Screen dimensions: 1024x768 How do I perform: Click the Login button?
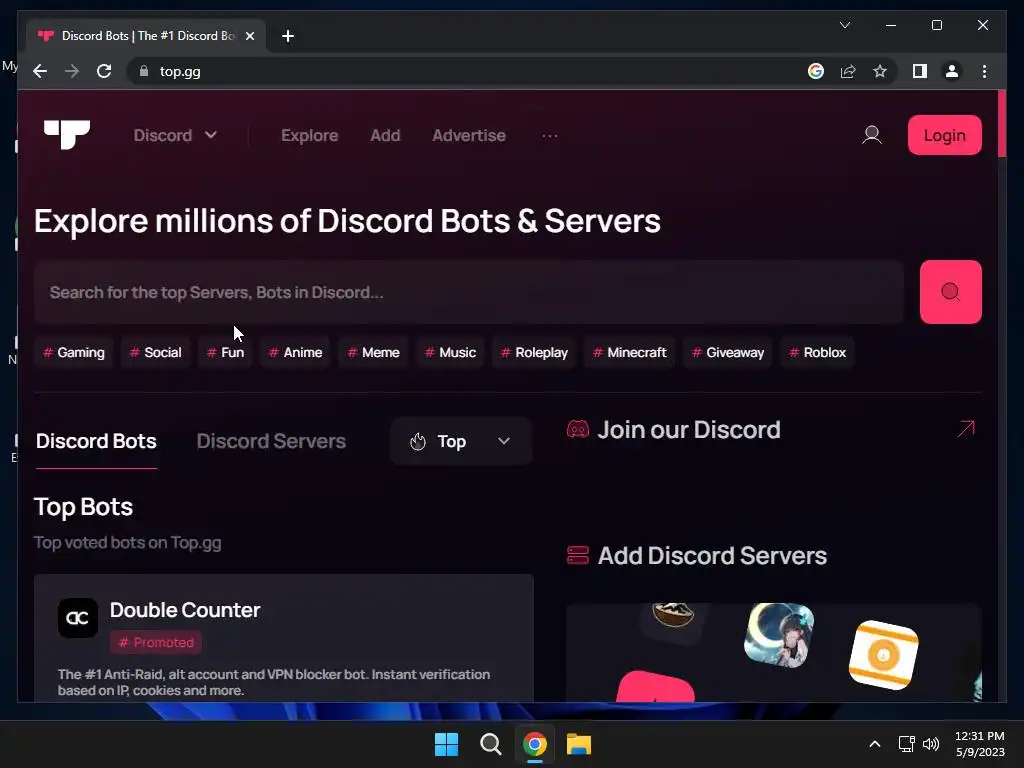coord(944,135)
